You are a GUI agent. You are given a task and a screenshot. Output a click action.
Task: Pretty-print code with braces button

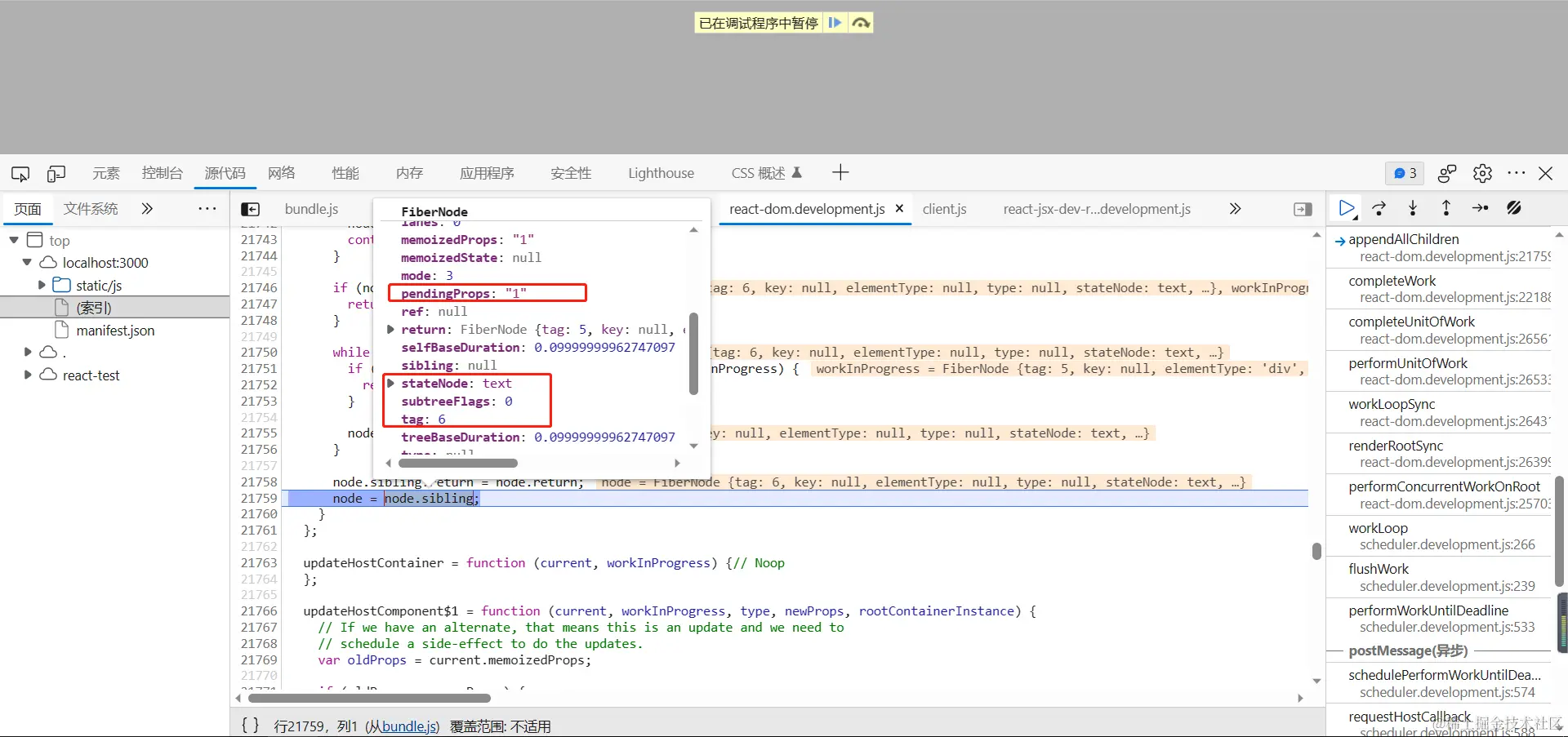251,725
